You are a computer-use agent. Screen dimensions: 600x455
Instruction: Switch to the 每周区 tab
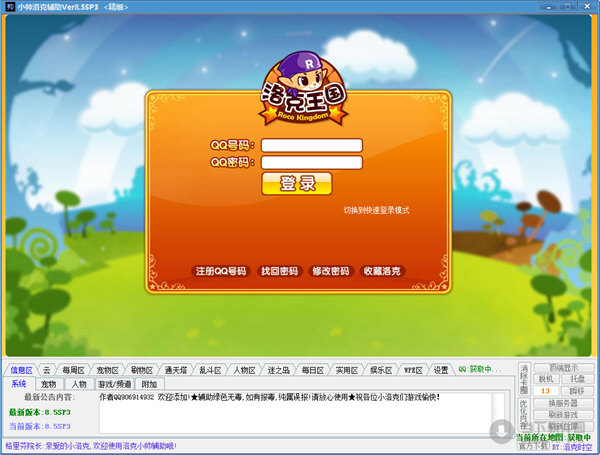(73, 370)
